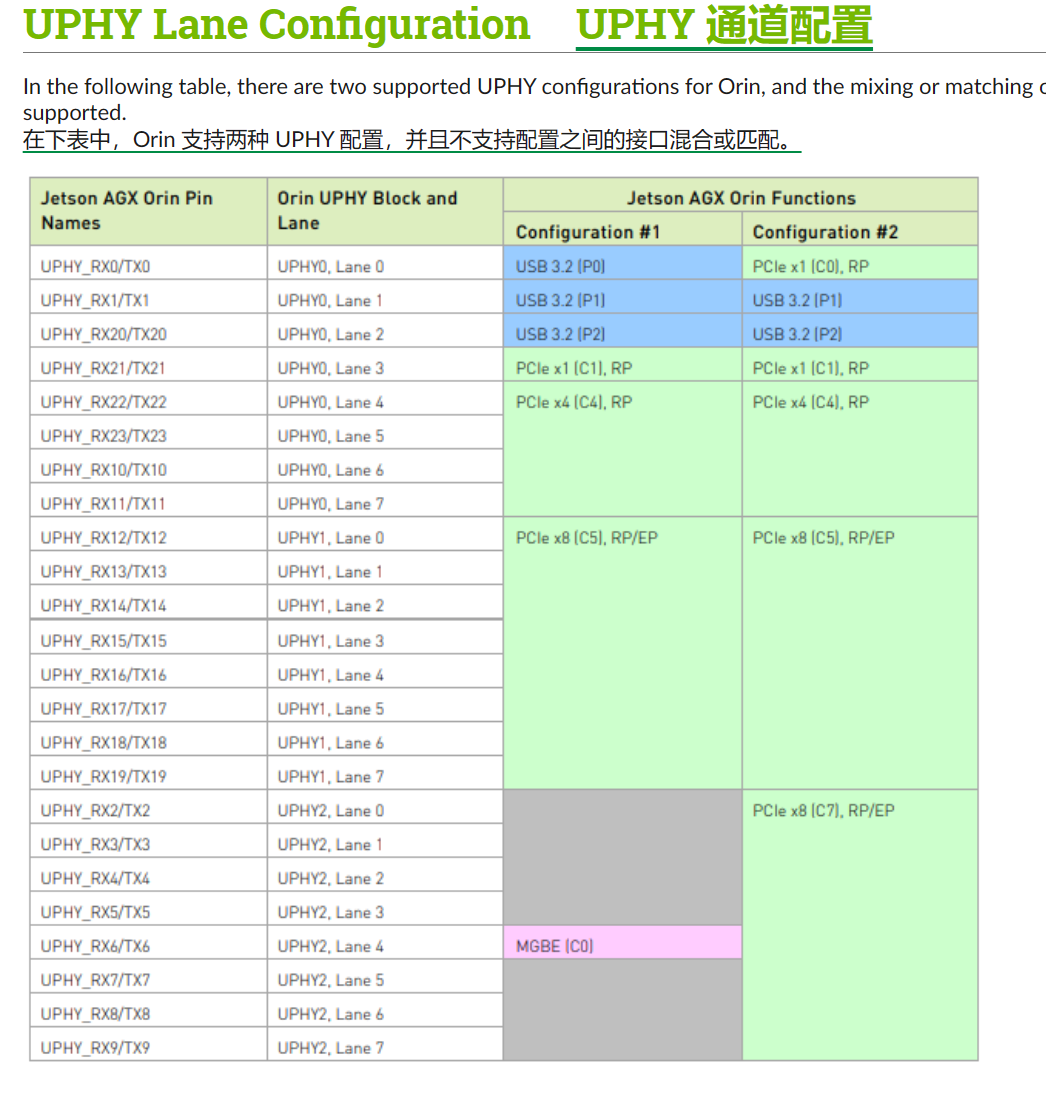Image resolution: width=1046 pixels, height=1094 pixels.
Task: Select the UPHY_RX6/TX6 cell
Action: pyautogui.click(x=149, y=943)
